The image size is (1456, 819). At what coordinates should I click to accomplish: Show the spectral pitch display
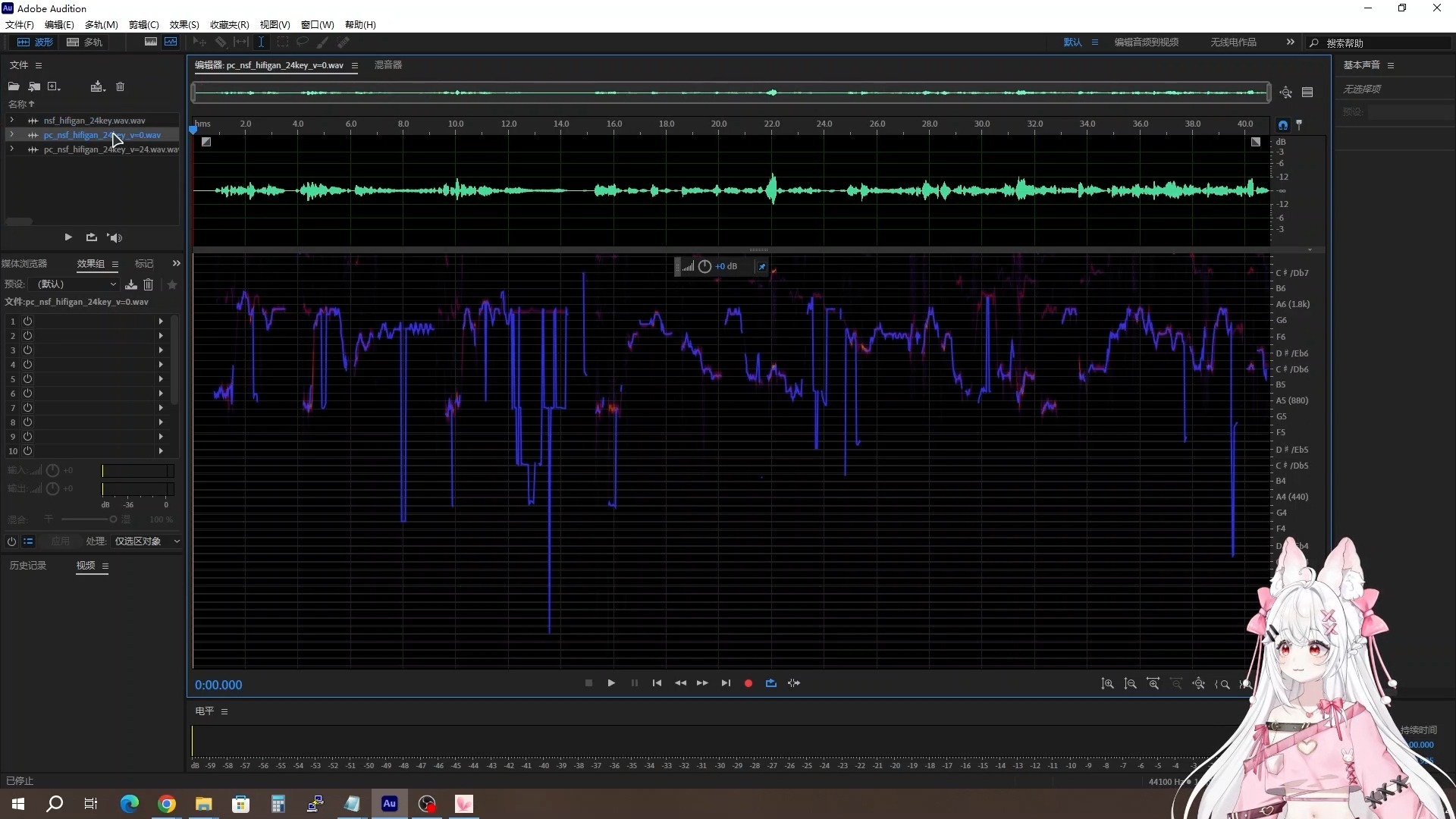pyautogui.click(x=171, y=42)
